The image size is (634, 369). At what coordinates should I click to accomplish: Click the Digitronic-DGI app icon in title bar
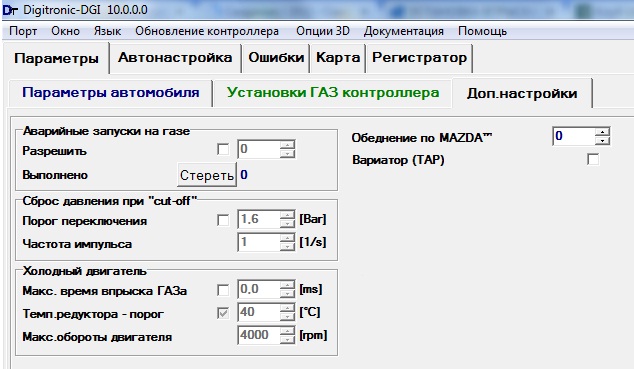(x=10, y=10)
